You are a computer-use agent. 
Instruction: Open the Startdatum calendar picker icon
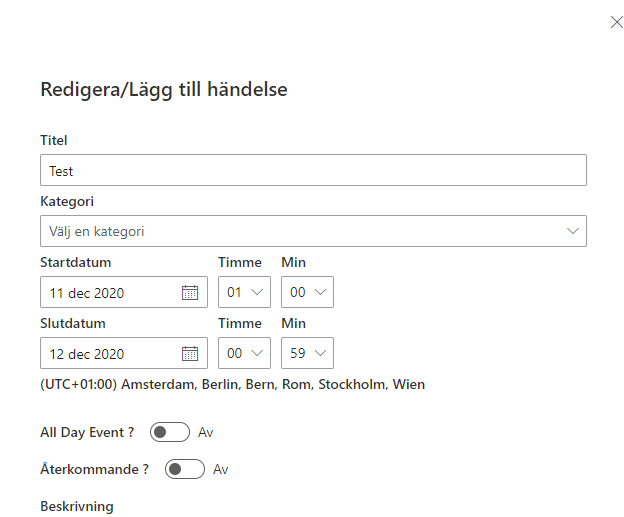[190, 293]
